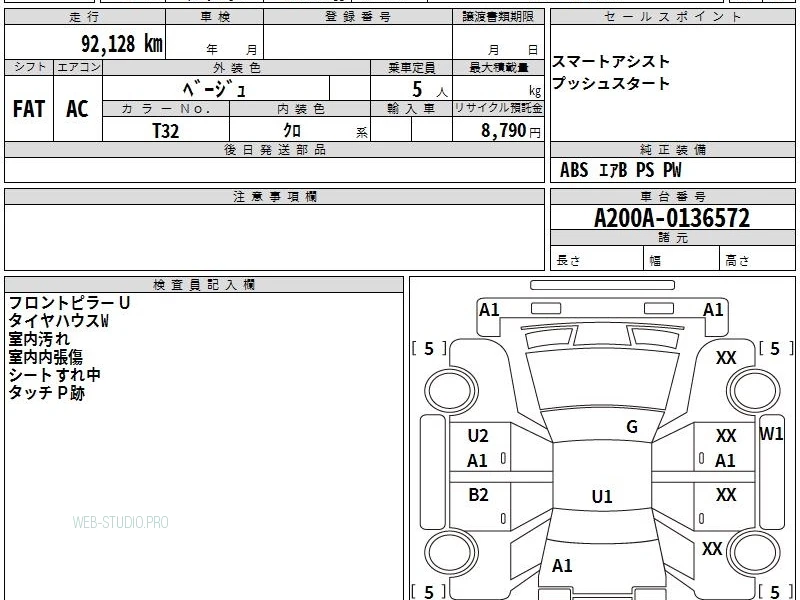Image resolution: width=800 pixels, height=600 pixels.
Task: Click the 検査員記入欄 header
Action: 204,285
